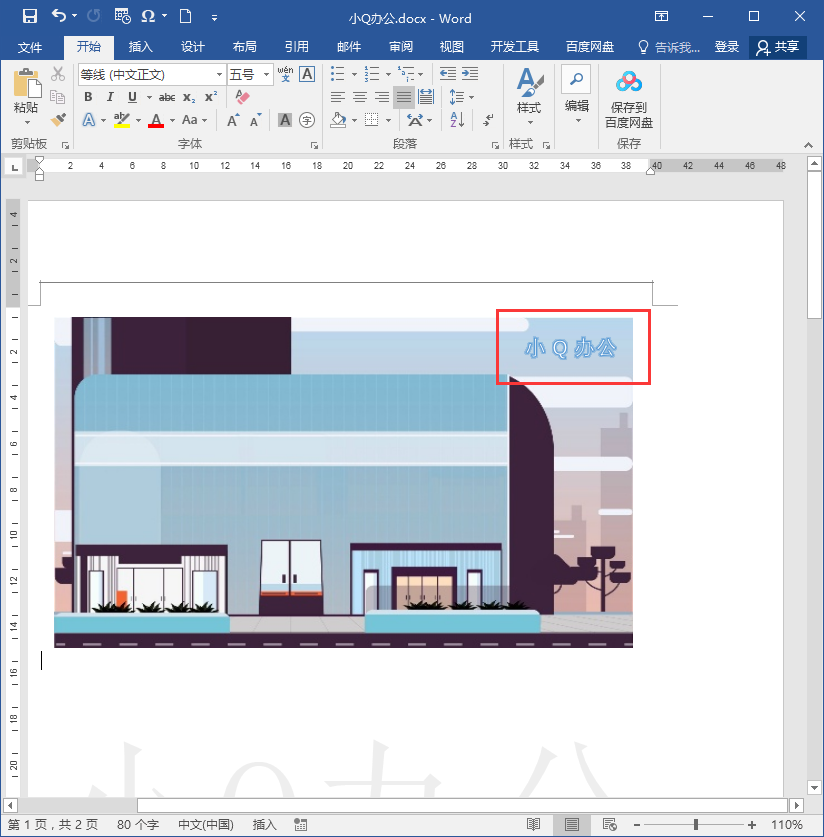
Task: Copy selection icon in clipboard group
Action: click(x=58, y=97)
